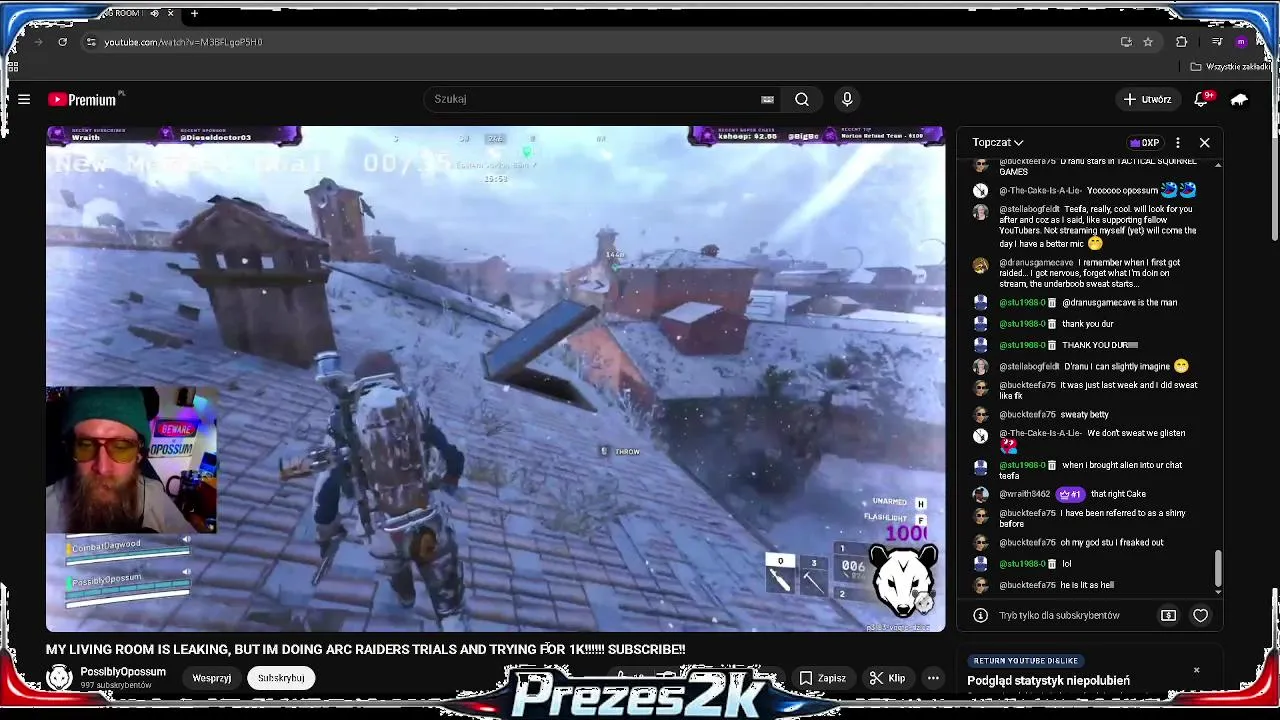Image resolution: width=1280 pixels, height=720 pixels.
Task: Expand the Topczat chat mode dropdown
Action: coord(997,142)
